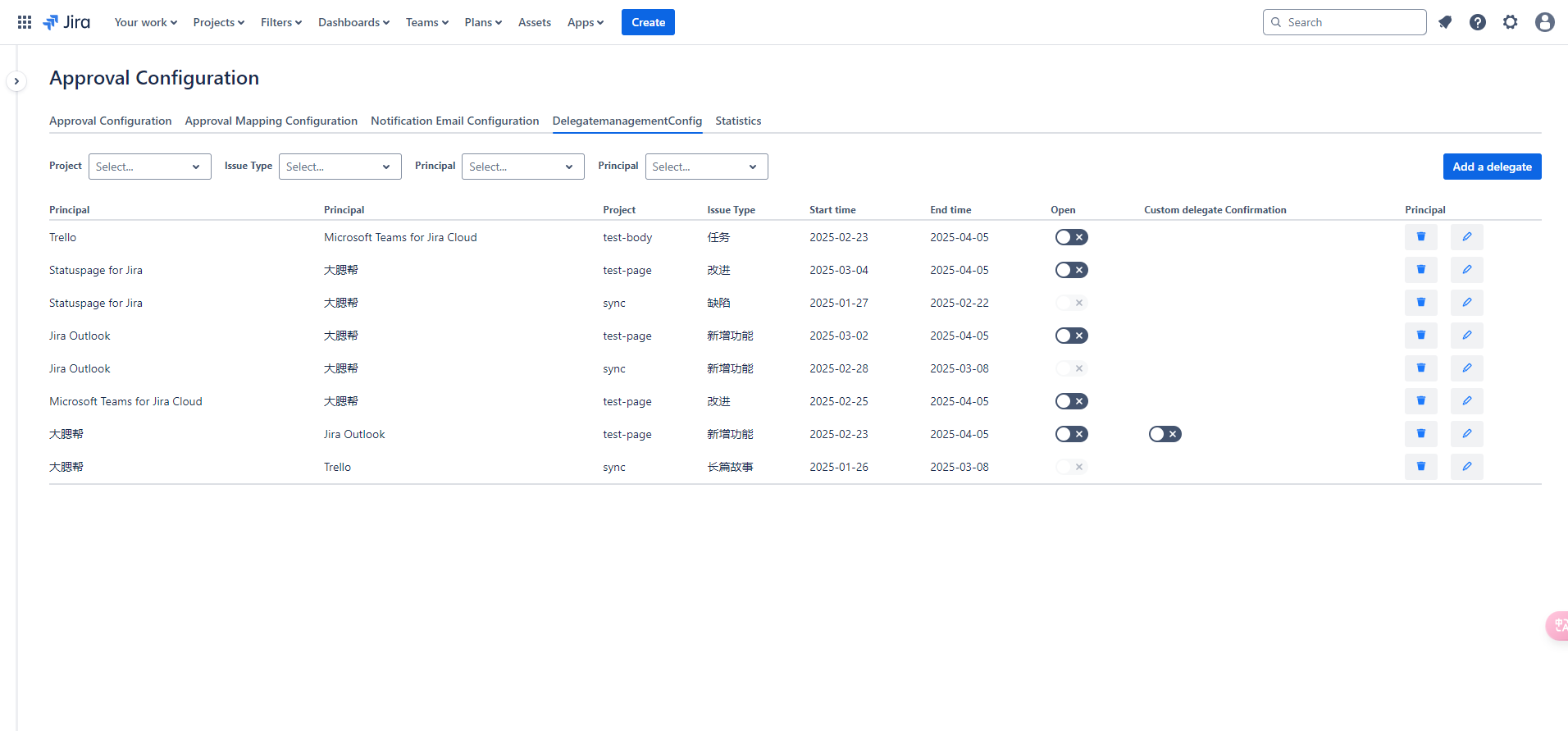Toggle Open switch for row ending 2025-02-22
The image size is (1568, 731).
pyautogui.click(x=1072, y=303)
